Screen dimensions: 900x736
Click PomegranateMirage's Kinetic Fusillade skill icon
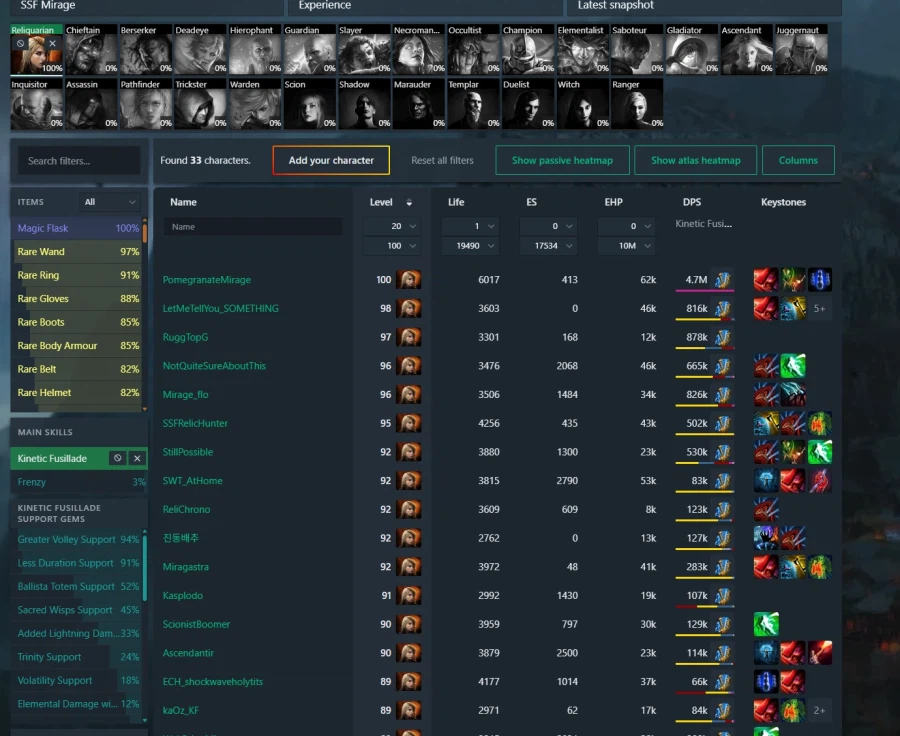pos(723,280)
